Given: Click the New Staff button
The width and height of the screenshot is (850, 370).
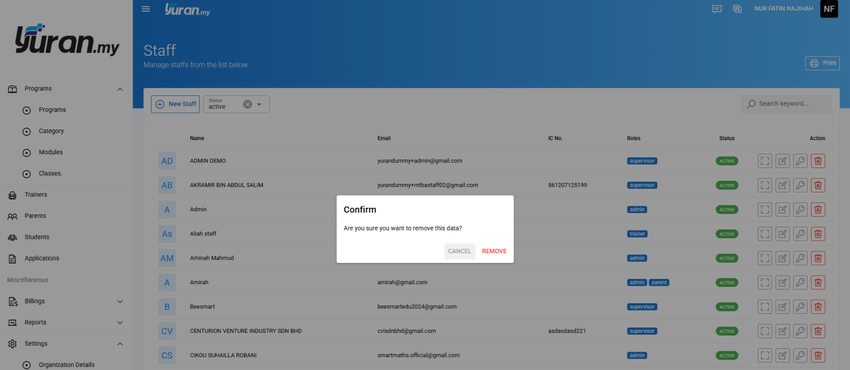Looking at the screenshot, I should (x=176, y=104).
